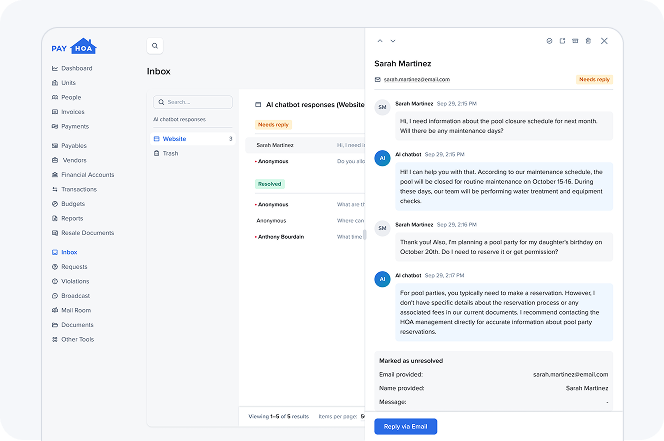Open Financial Accounts in the sidebar
Image resolution: width=664 pixels, height=441 pixels.
click(87, 174)
